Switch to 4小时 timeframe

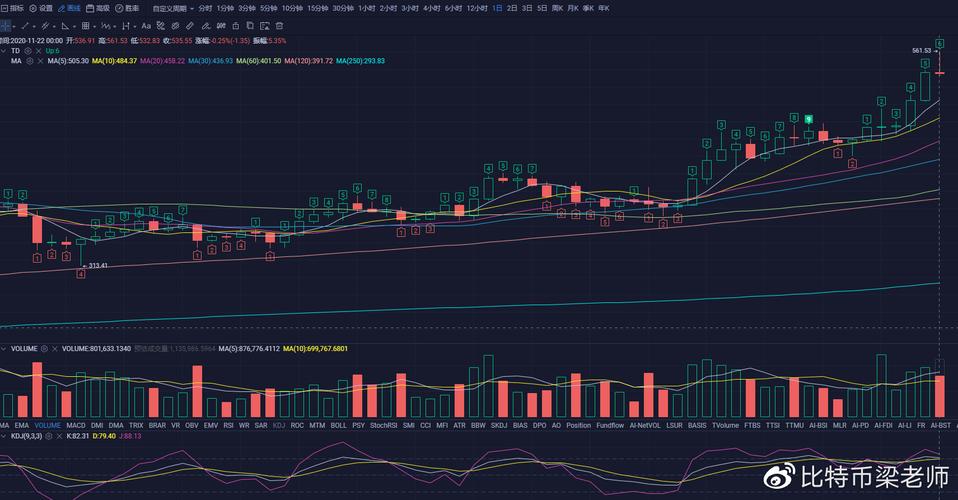tap(432, 9)
